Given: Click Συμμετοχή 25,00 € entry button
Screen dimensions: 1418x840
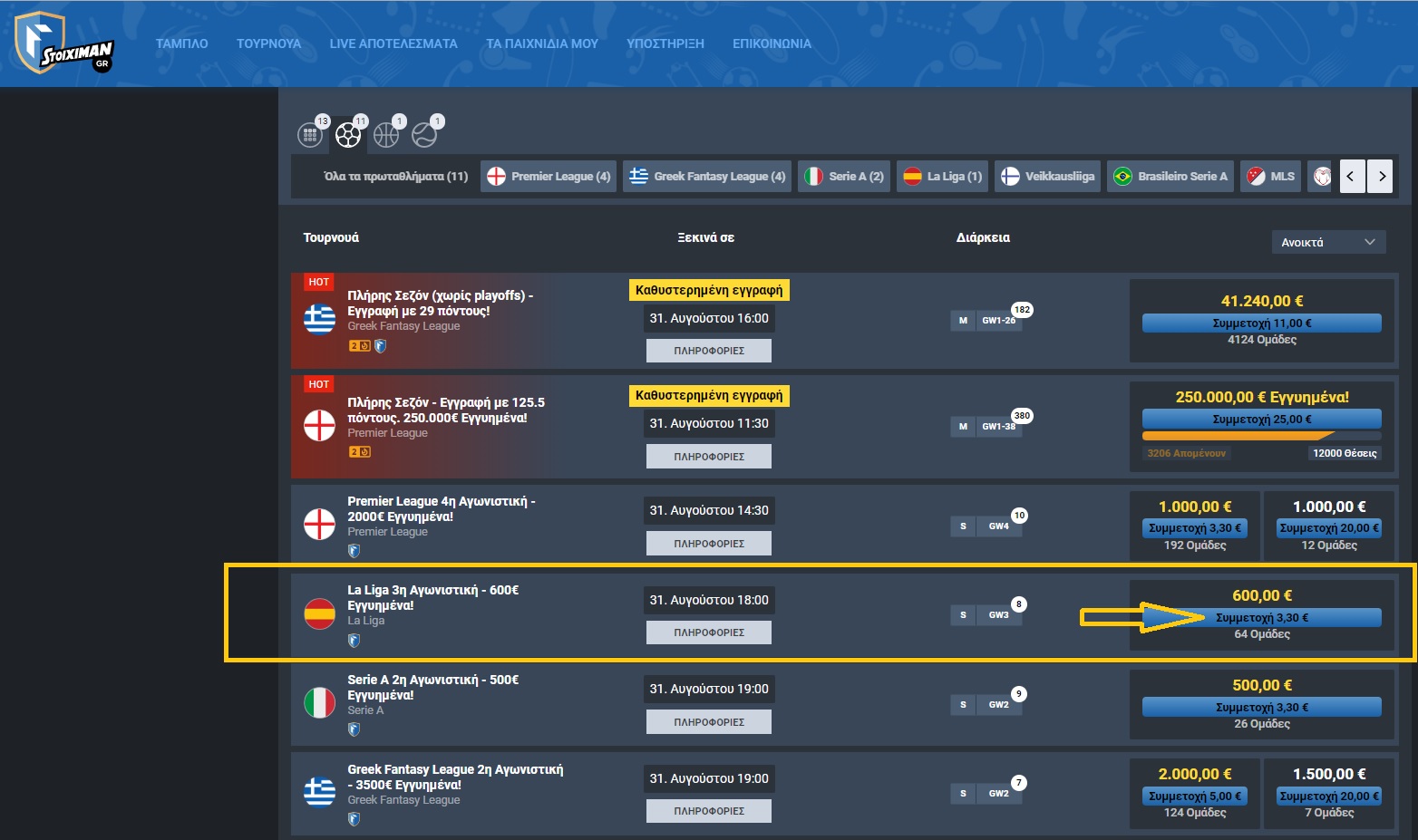Looking at the screenshot, I should [1262, 419].
